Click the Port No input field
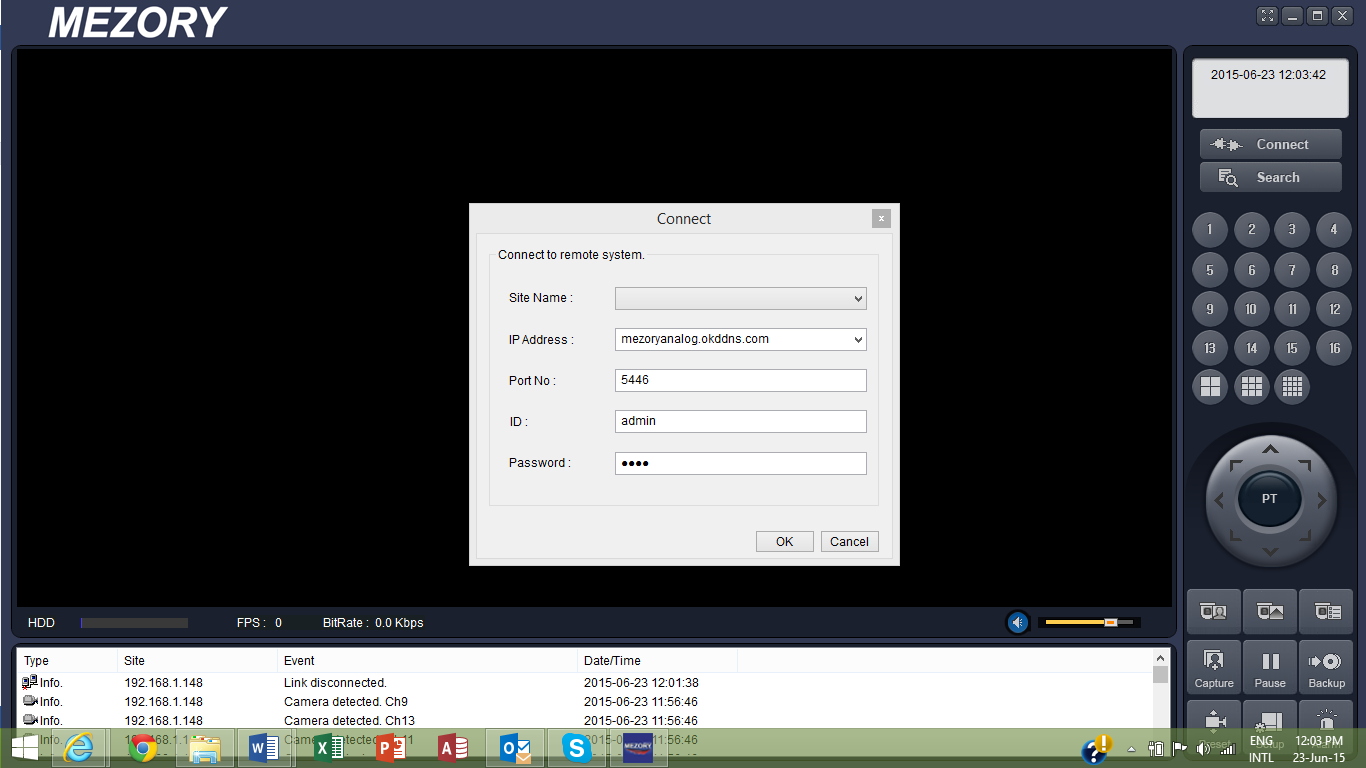1366x768 pixels. point(741,380)
